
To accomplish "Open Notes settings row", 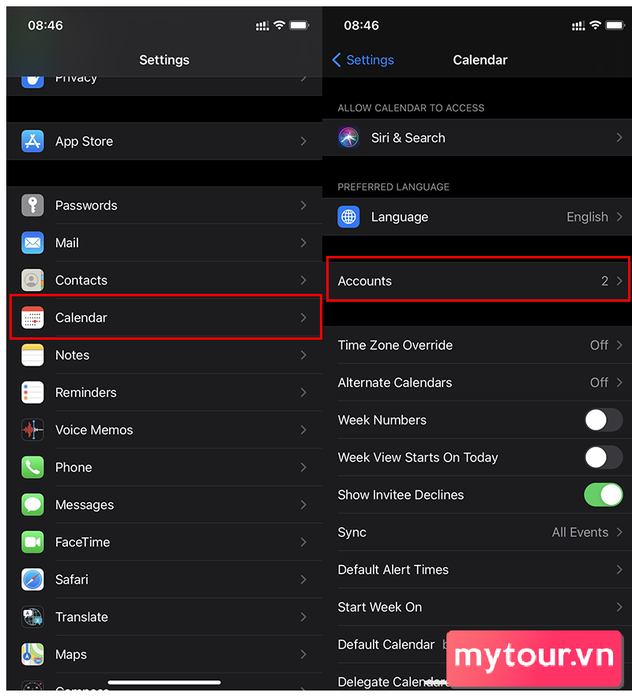I will point(164,355).
